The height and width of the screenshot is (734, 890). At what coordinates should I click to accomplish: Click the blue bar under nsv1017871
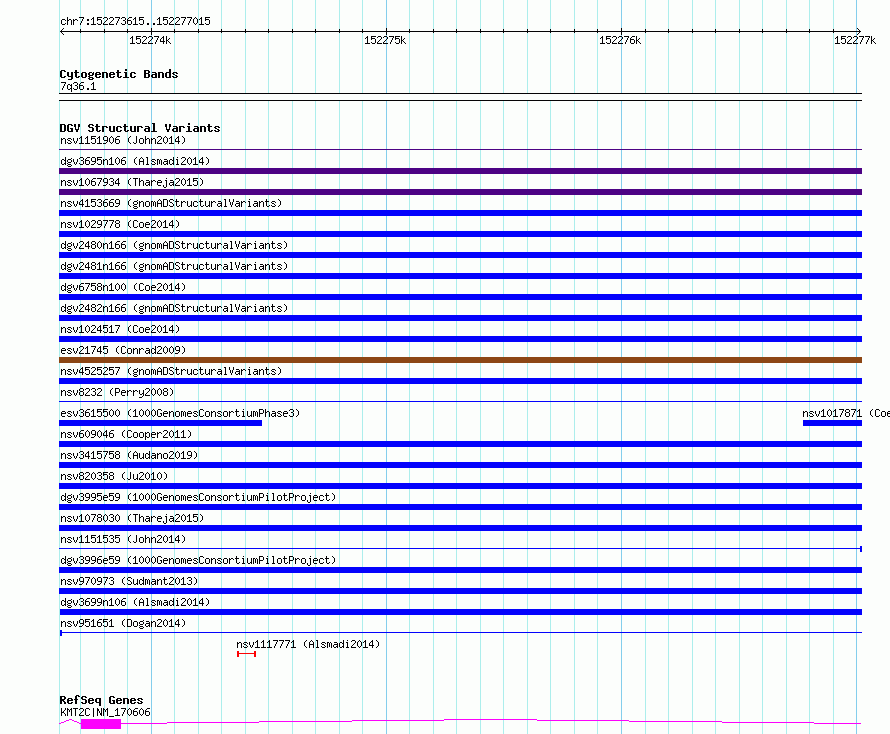833,423
